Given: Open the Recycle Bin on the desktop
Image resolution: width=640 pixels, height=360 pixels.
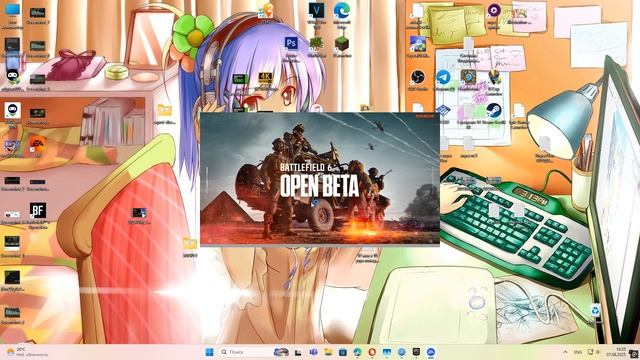Looking at the screenshot, I should [596, 310].
